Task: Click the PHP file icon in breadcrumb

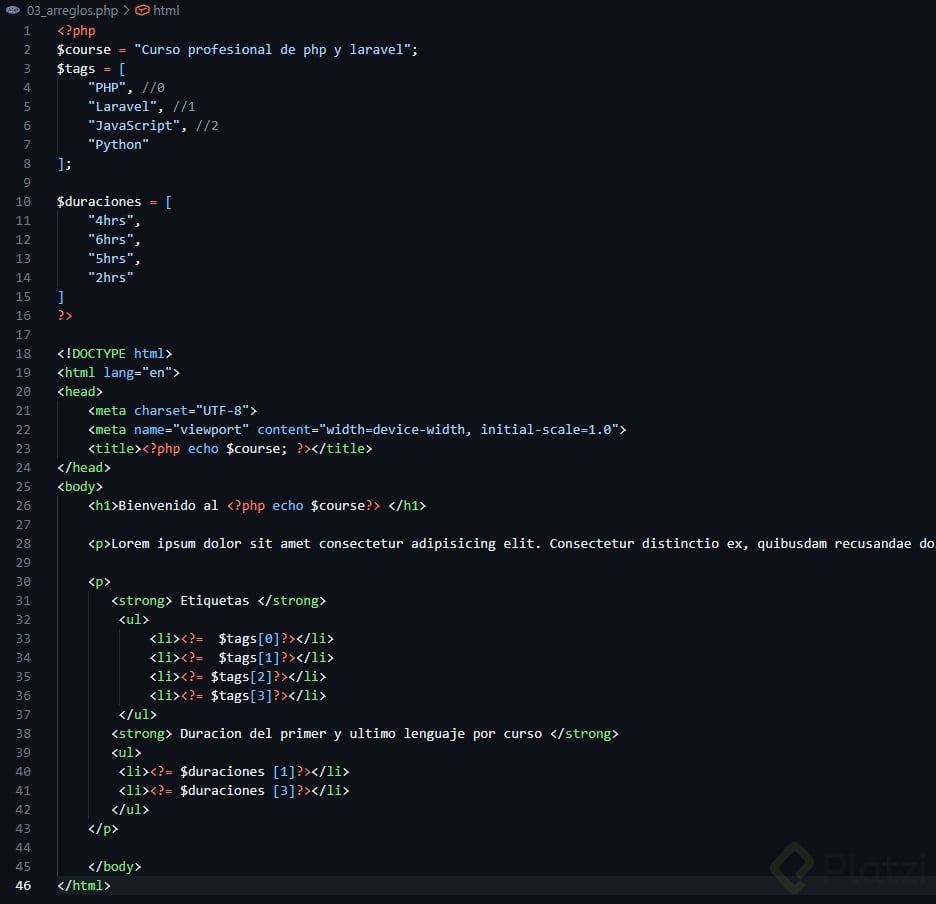Action: tap(13, 10)
